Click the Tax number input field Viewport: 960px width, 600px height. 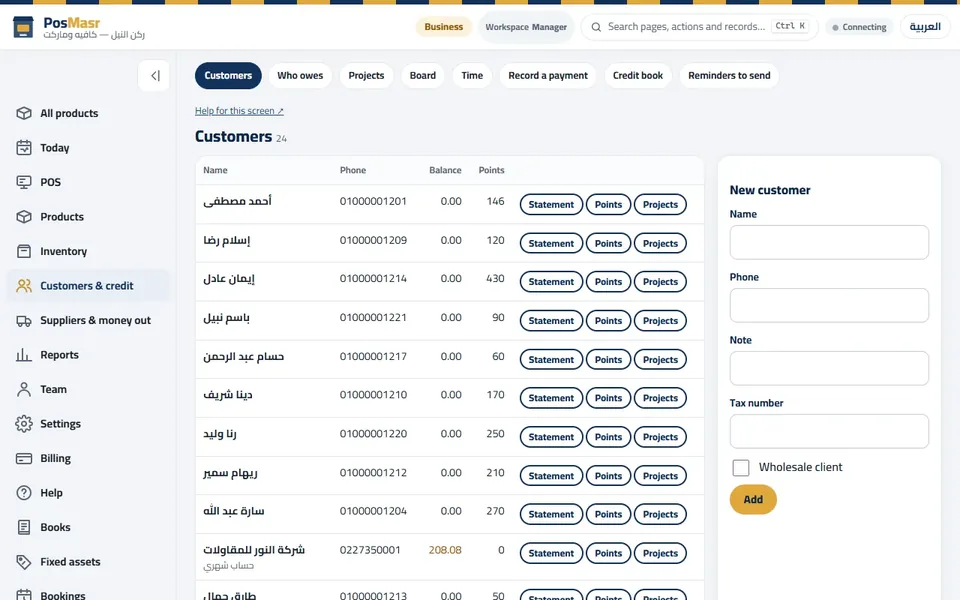(x=829, y=432)
